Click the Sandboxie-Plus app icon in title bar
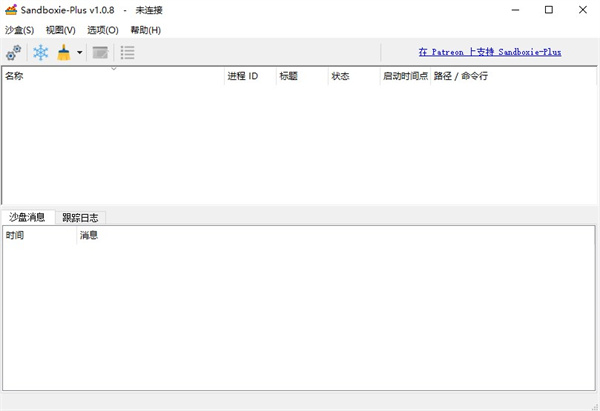 pos(11,10)
